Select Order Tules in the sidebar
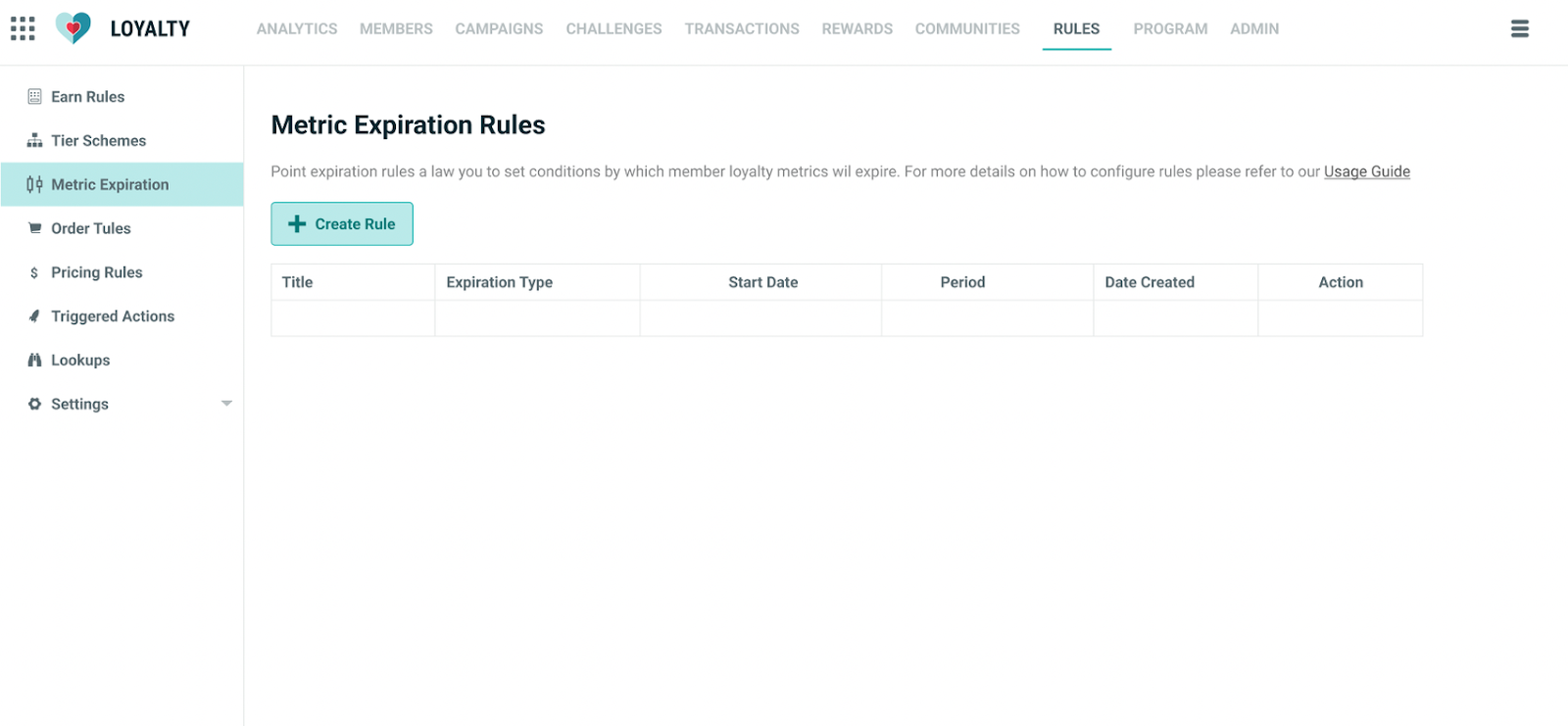This screenshot has width=1568, height=726. pos(90,228)
